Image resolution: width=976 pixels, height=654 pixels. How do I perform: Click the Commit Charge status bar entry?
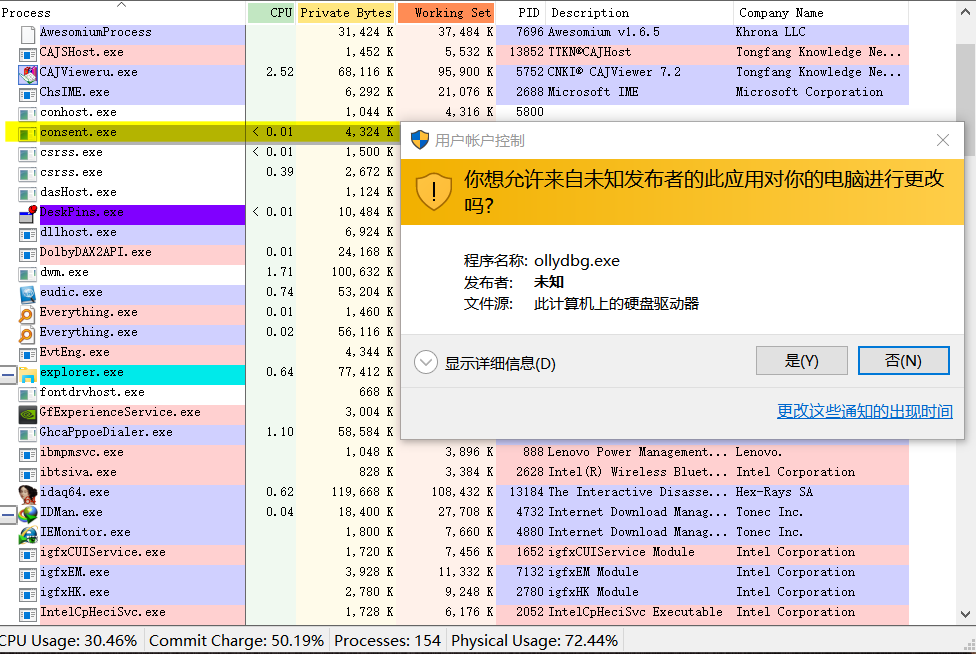(x=237, y=640)
